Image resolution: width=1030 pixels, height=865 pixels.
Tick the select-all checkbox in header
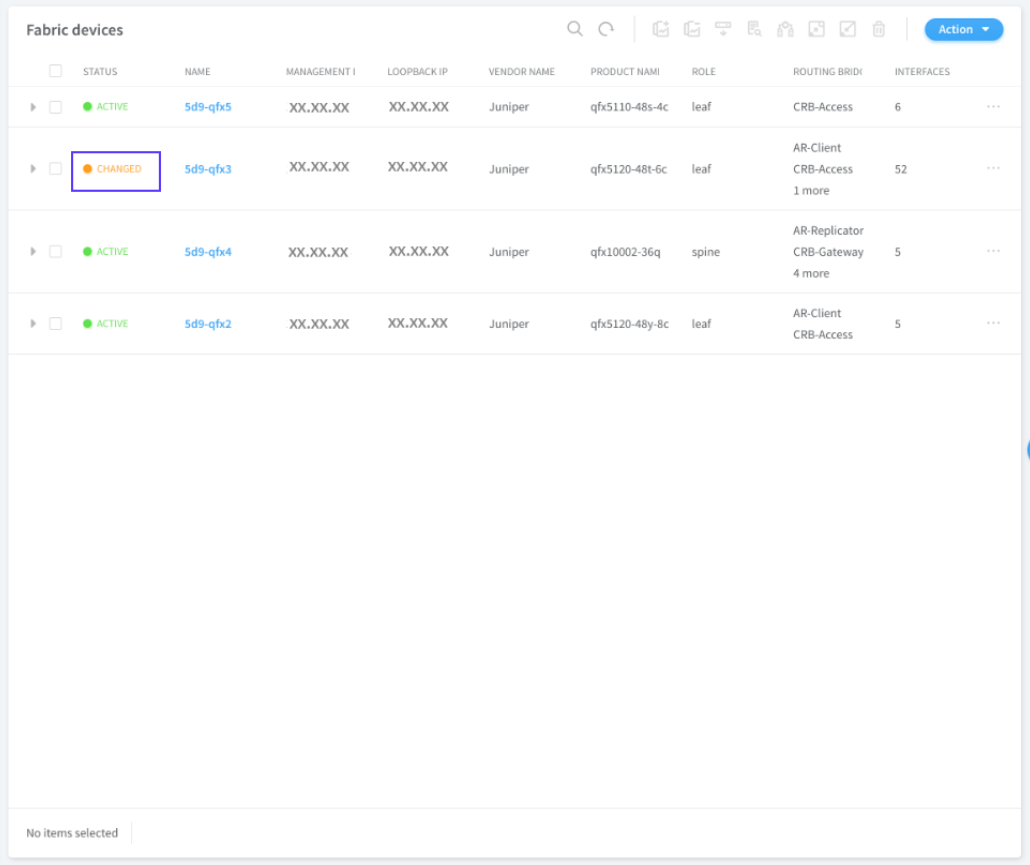pyautogui.click(x=56, y=71)
